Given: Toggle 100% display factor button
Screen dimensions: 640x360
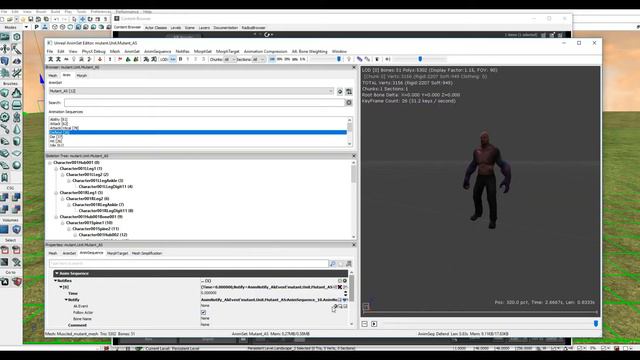Looking at the screenshot, I should coord(272,60).
